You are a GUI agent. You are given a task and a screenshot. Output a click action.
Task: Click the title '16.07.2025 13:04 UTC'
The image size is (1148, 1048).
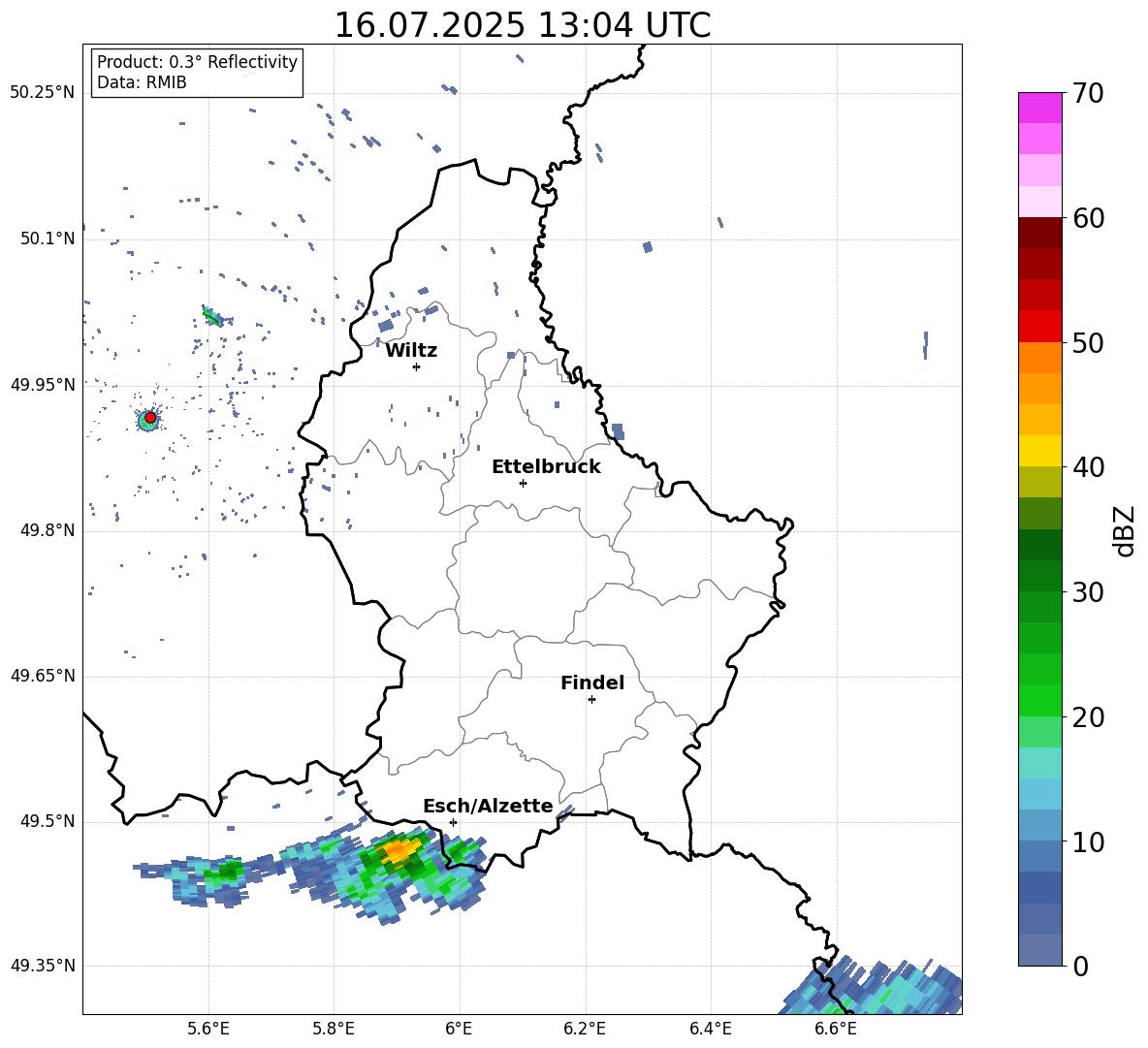click(x=522, y=25)
